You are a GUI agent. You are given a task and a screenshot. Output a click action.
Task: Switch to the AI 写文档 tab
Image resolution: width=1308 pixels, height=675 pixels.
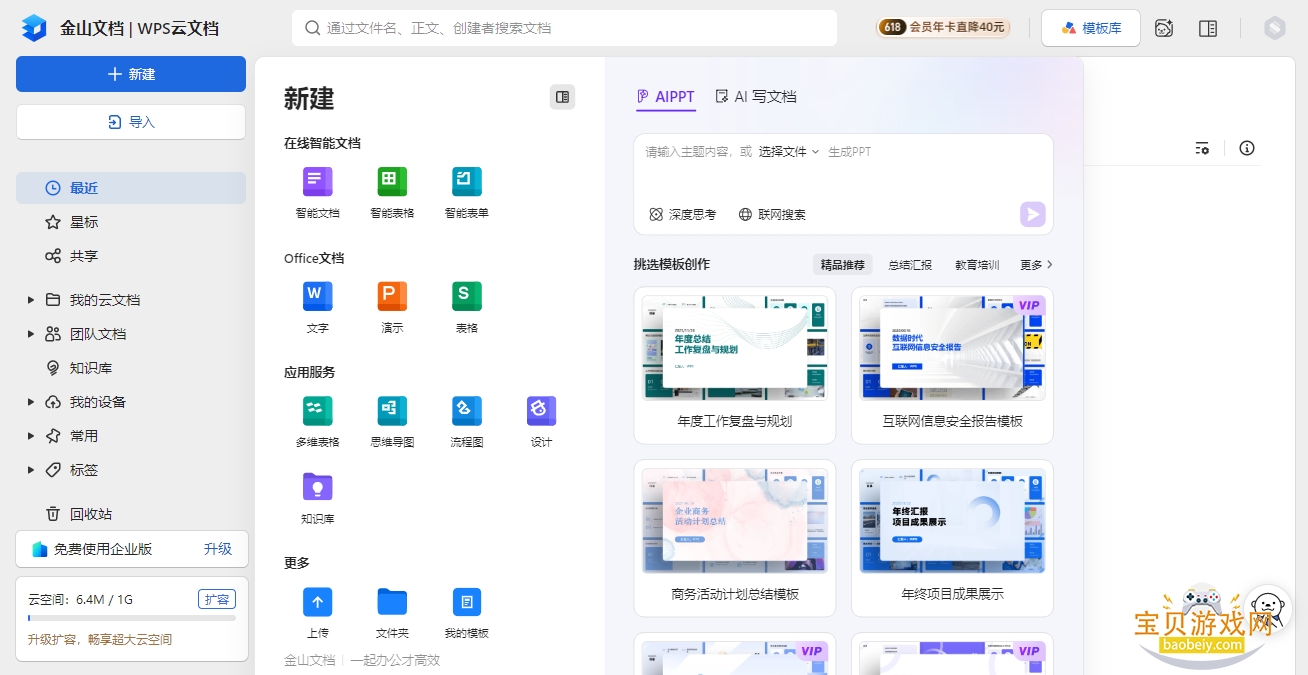coord(756,97)
